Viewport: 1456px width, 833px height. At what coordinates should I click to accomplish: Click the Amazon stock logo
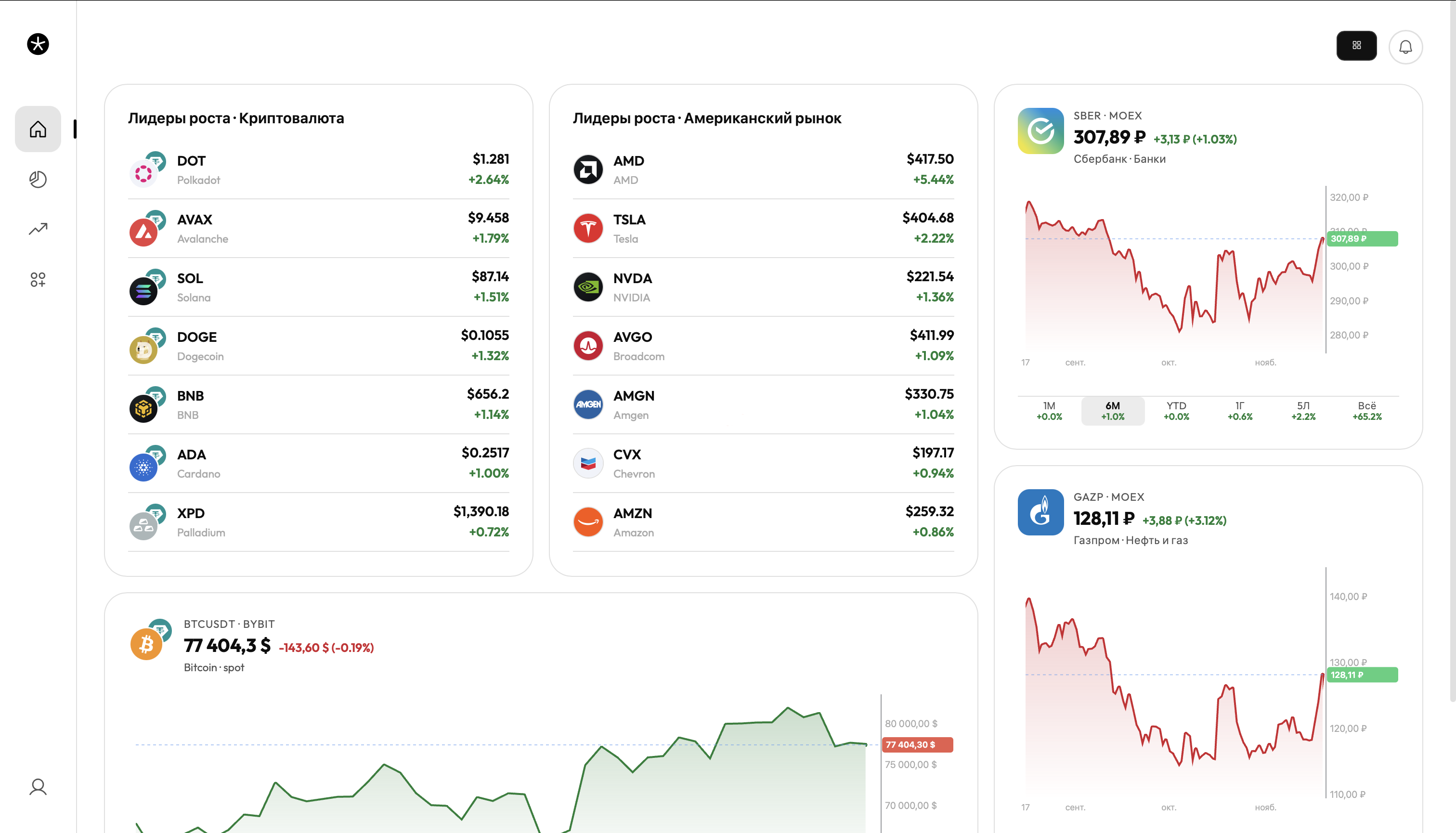(x=588, y=522)
